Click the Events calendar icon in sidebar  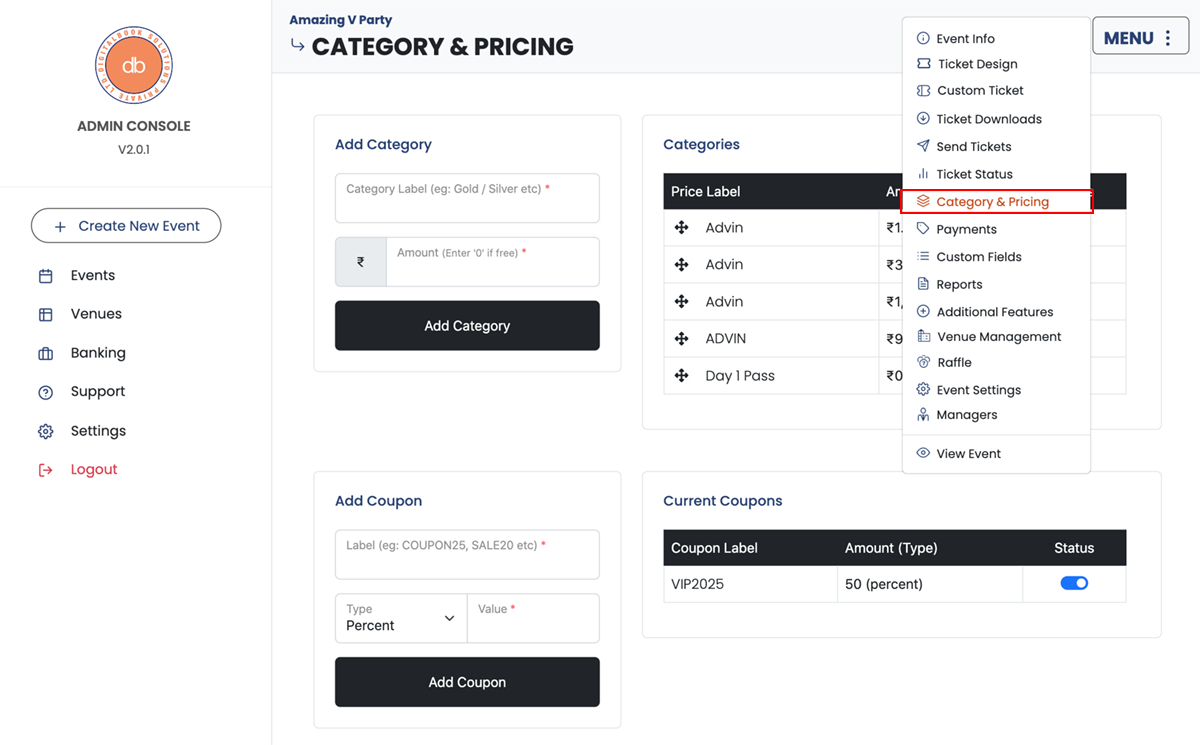tap(45, 276)
